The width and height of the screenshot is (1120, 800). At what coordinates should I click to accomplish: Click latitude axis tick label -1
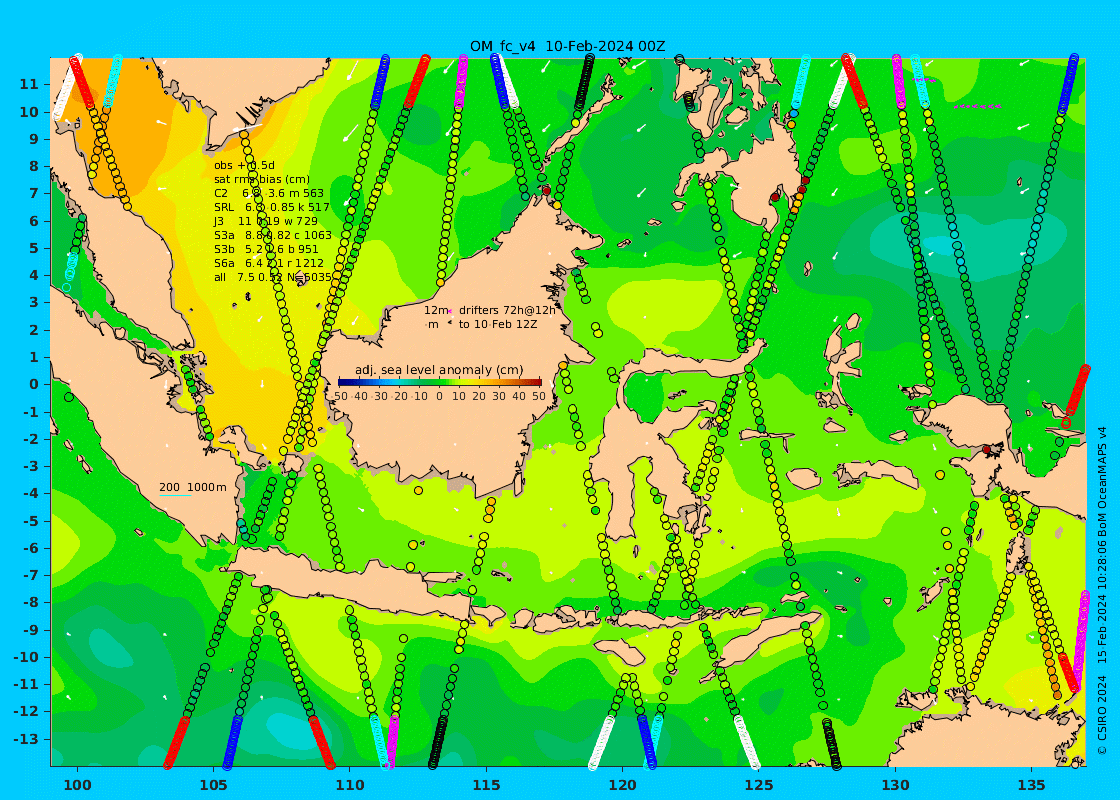[30, 411]
